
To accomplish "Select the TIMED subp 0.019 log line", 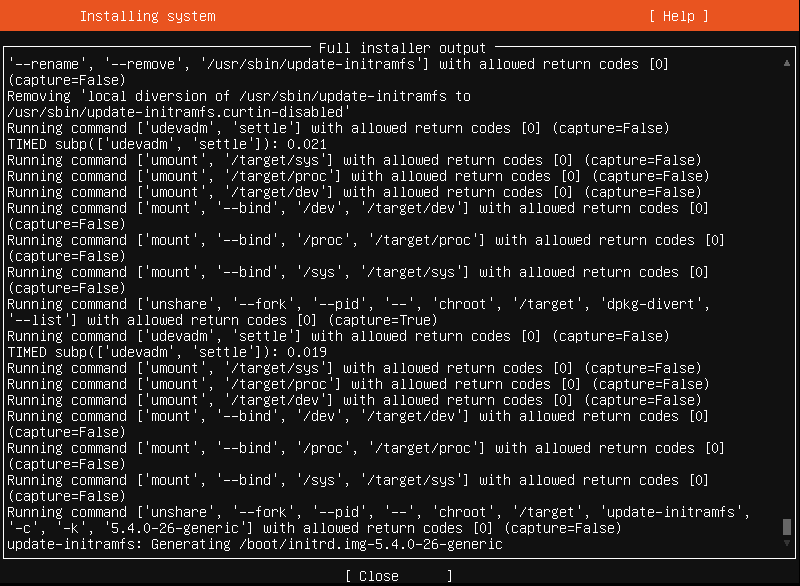I will coord(167,352).
